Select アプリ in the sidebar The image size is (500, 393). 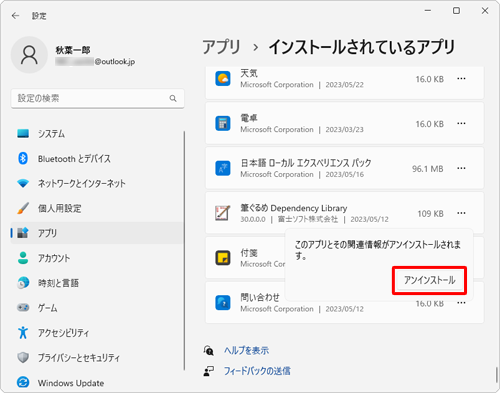point(97,233)
